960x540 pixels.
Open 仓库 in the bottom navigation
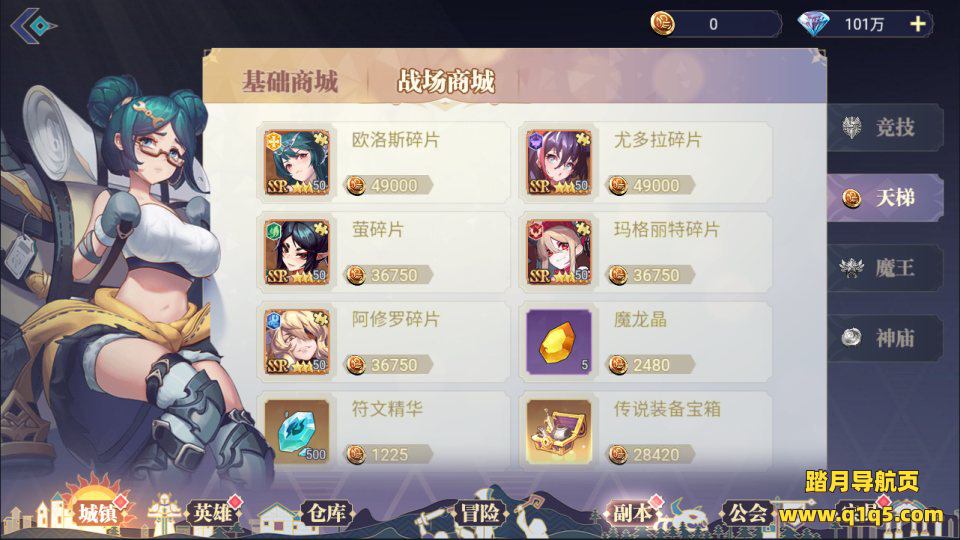pos(327,513)
